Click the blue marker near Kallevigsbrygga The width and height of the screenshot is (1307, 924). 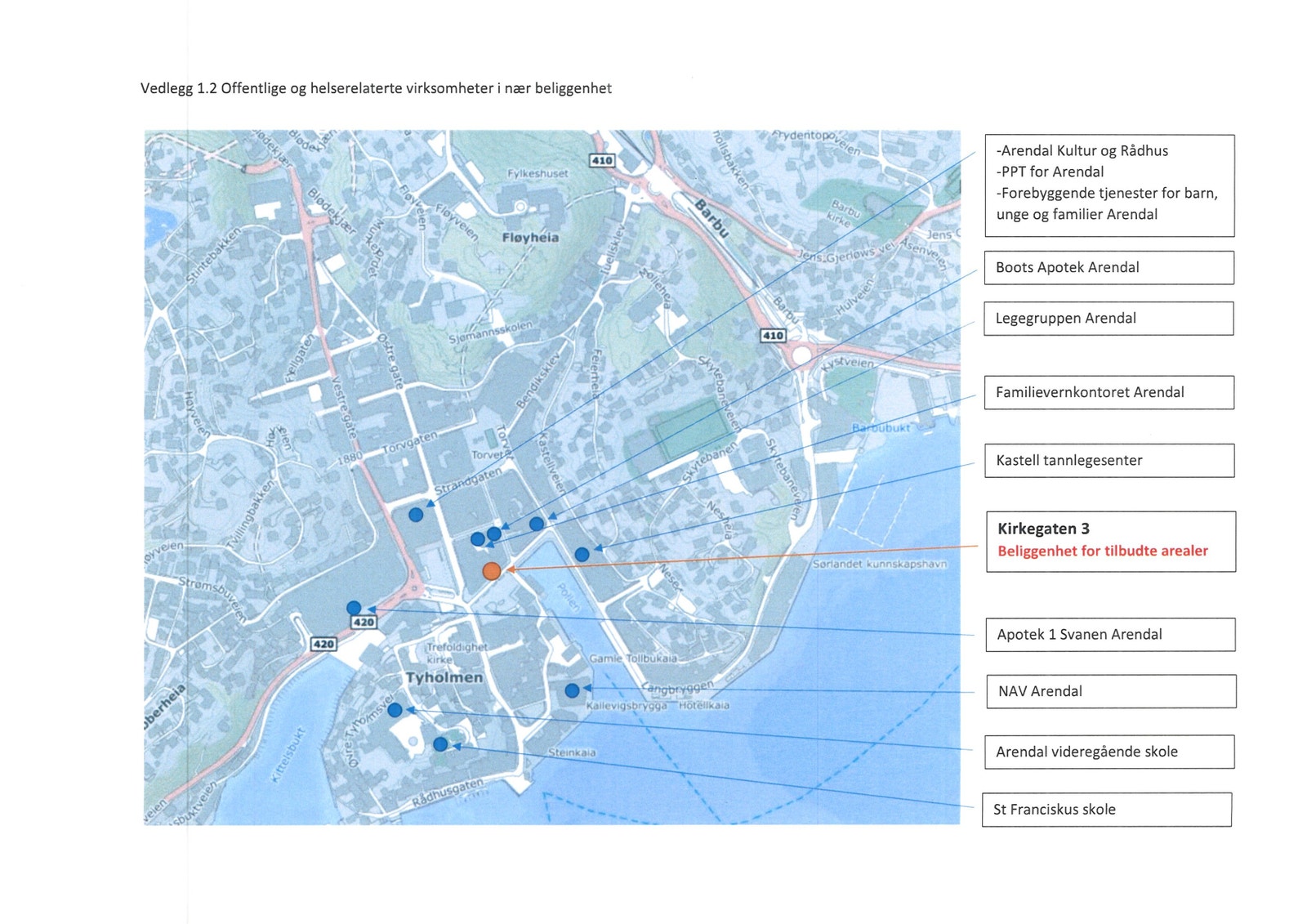[572, 690]
